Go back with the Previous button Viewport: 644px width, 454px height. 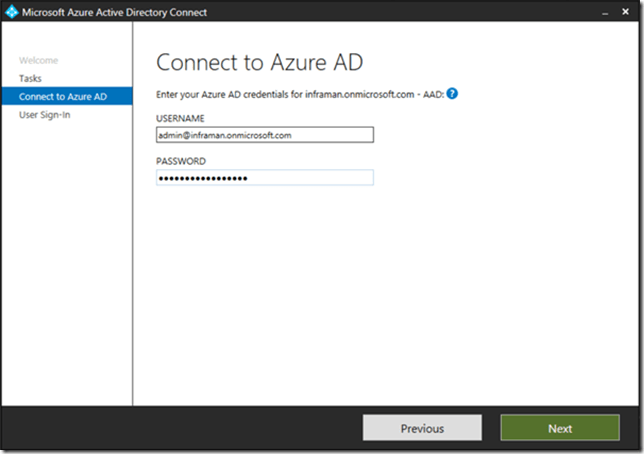422,428
